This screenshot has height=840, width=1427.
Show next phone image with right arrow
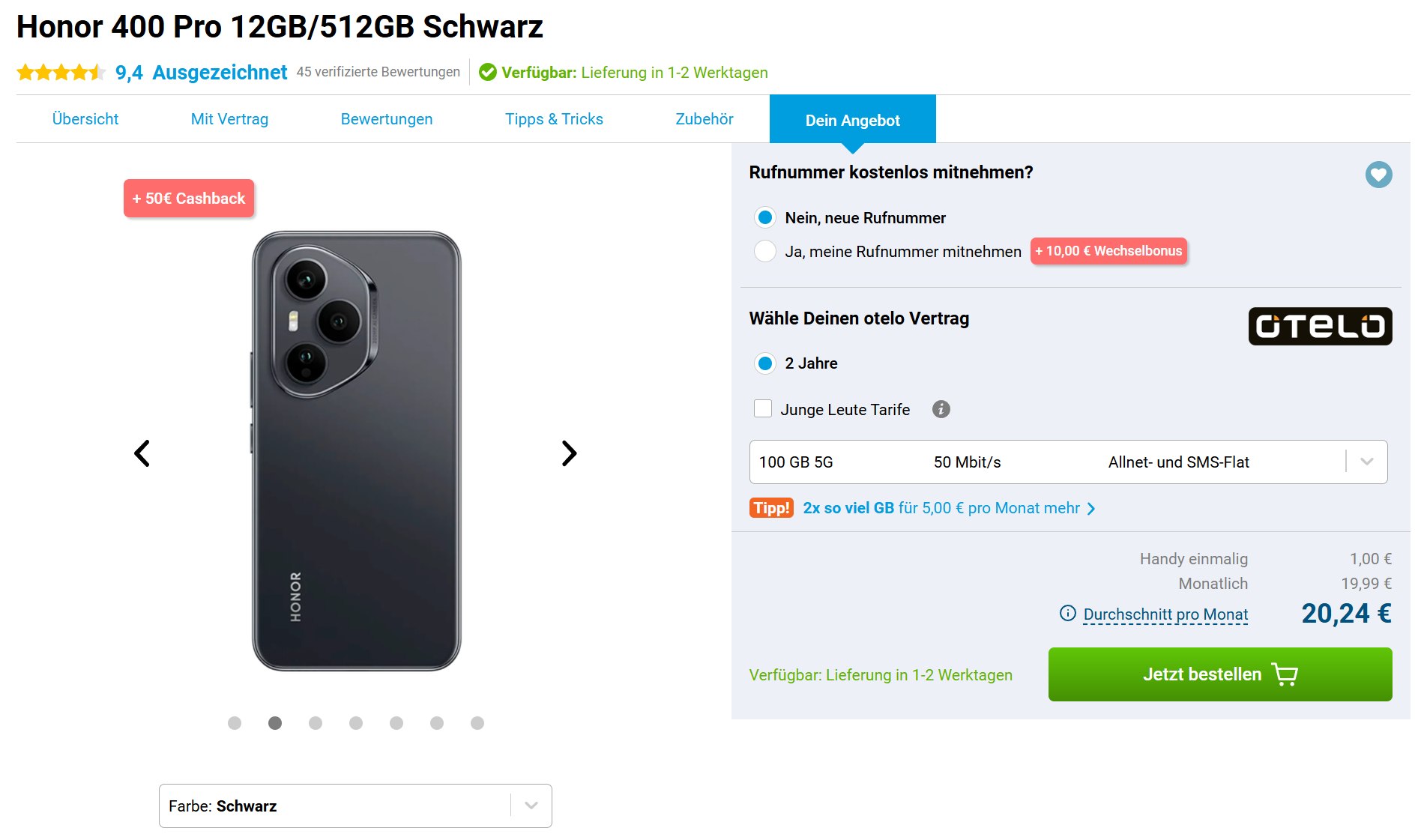[569, 453]
